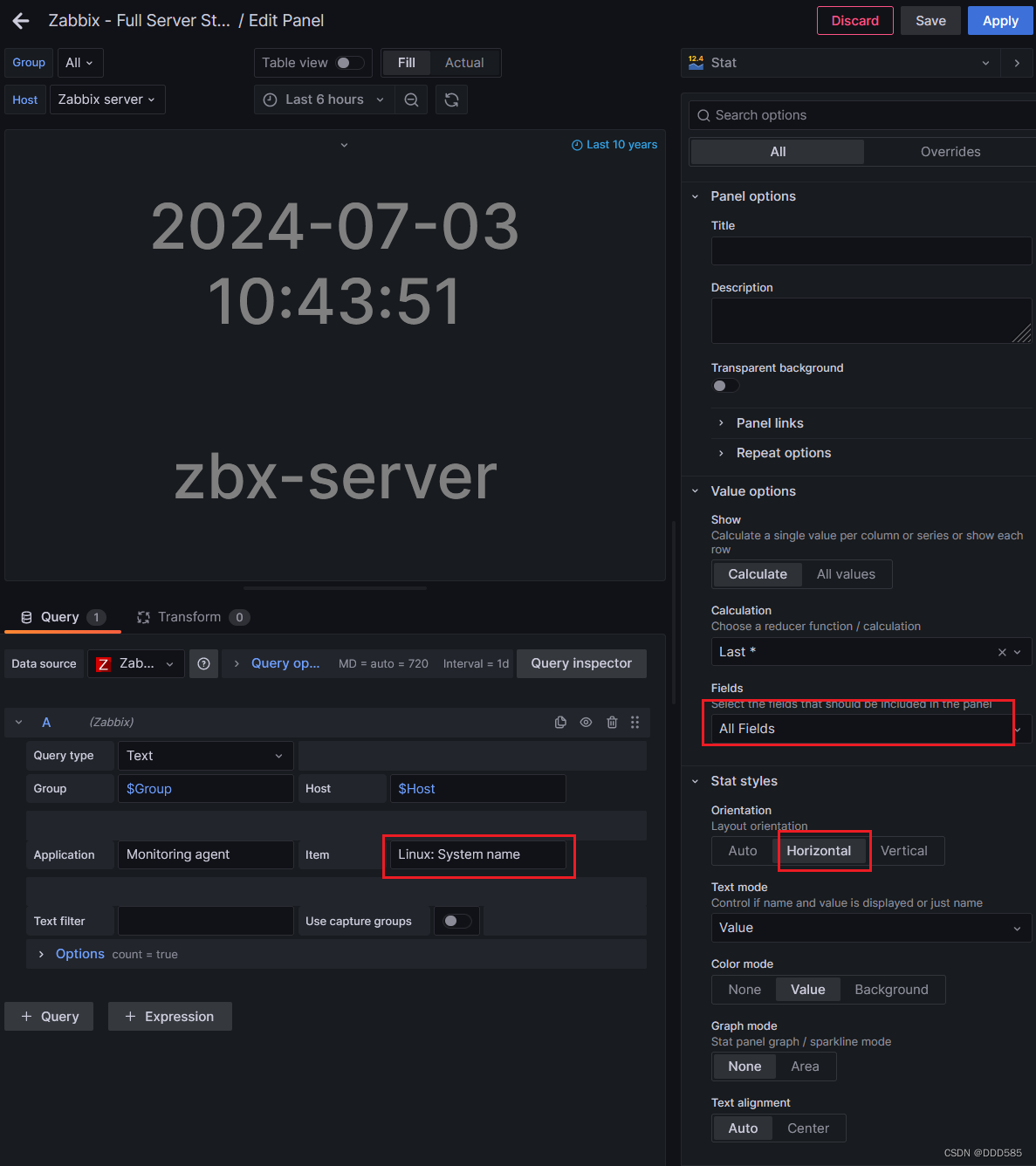Open All Fields dropdown
The height and width of the screenshot is (1166, 1036).
[x=870, y=729]
